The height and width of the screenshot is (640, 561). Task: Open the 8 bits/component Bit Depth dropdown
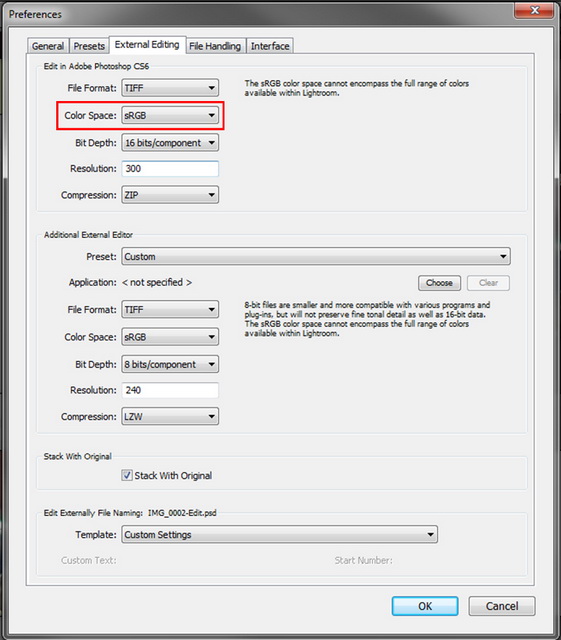coord(170,364)
